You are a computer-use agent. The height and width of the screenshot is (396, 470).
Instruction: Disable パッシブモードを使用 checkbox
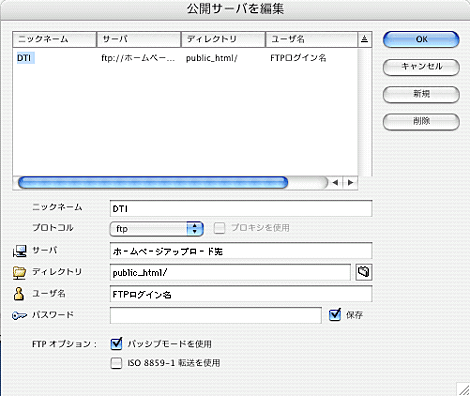116,344
